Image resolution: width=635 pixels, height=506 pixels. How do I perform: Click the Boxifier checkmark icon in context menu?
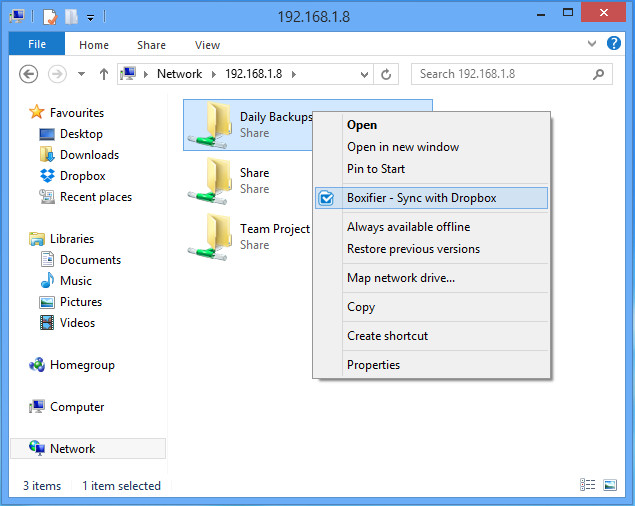click(x=326, y=198)
